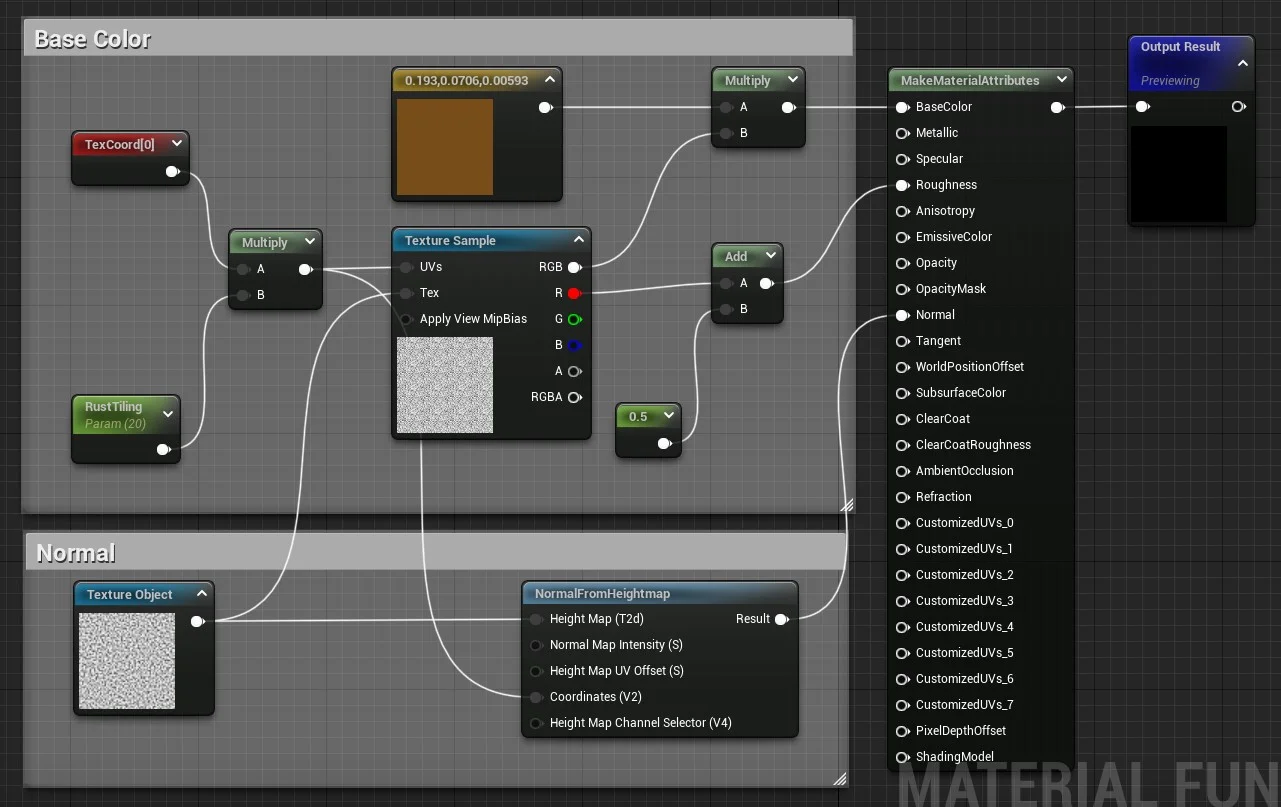The width and height of the screenshot is (1281, 807).
Task: Expand the TexCoord[0] node chevron
Action: (x=175, y=144)
